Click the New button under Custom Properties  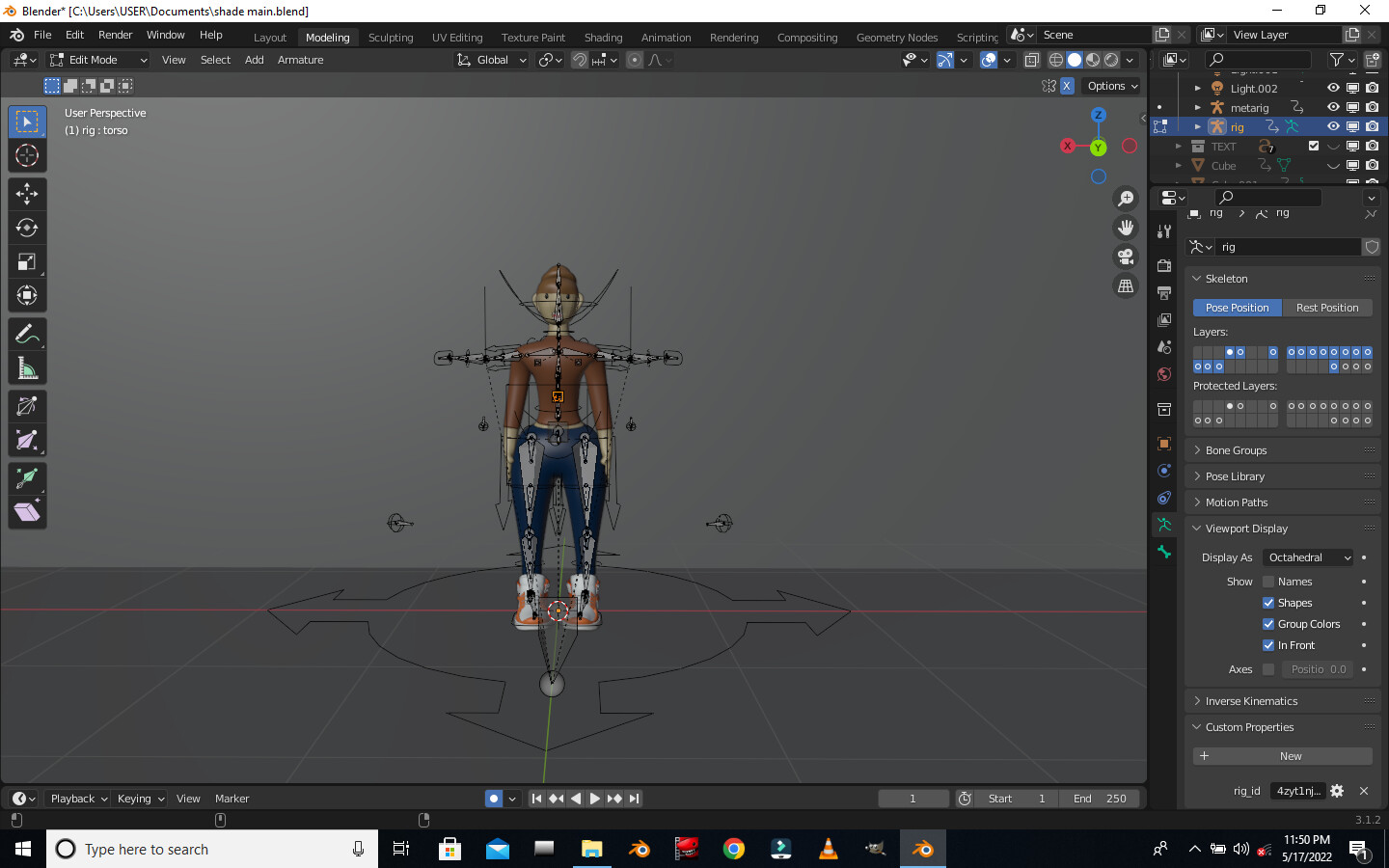(x=1282, y=755)
